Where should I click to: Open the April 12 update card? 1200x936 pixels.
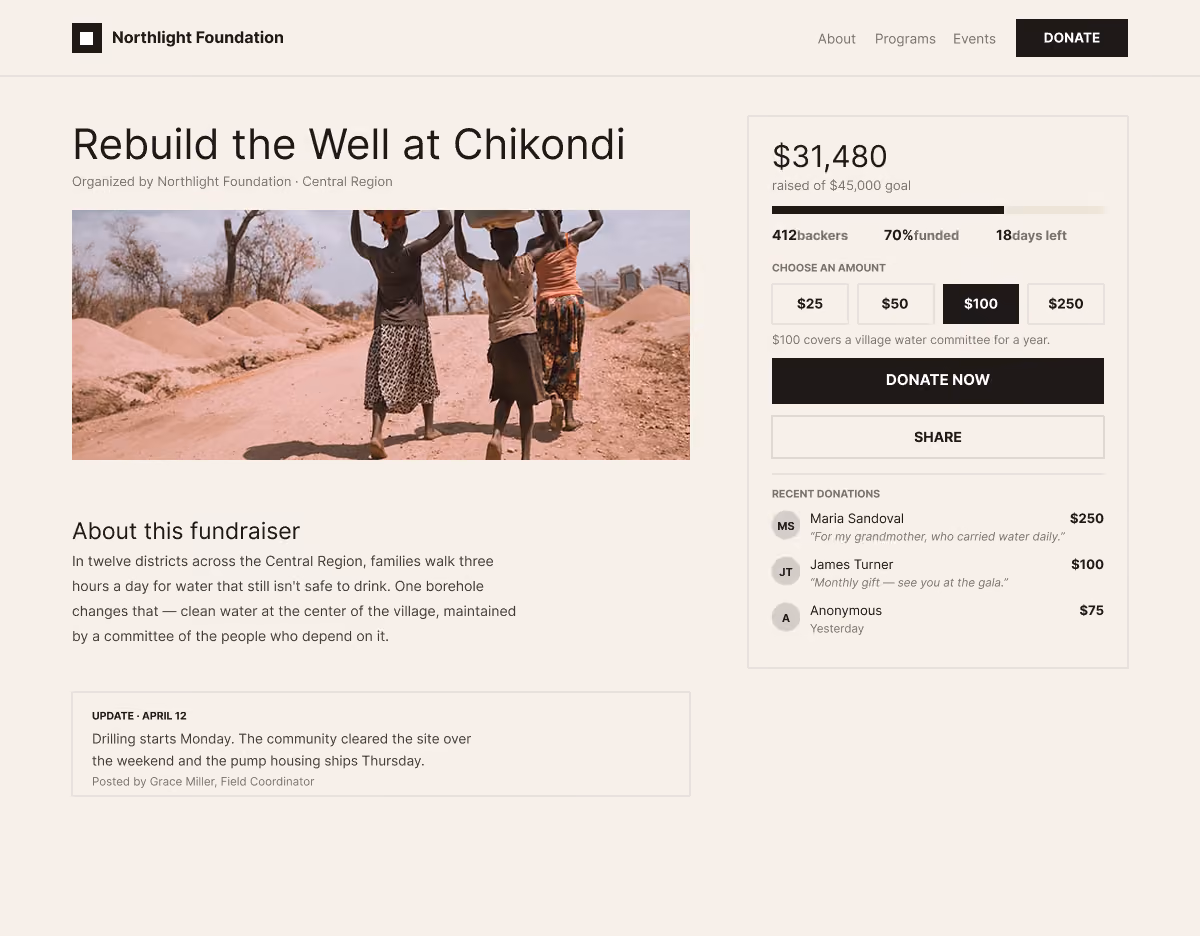381,744
